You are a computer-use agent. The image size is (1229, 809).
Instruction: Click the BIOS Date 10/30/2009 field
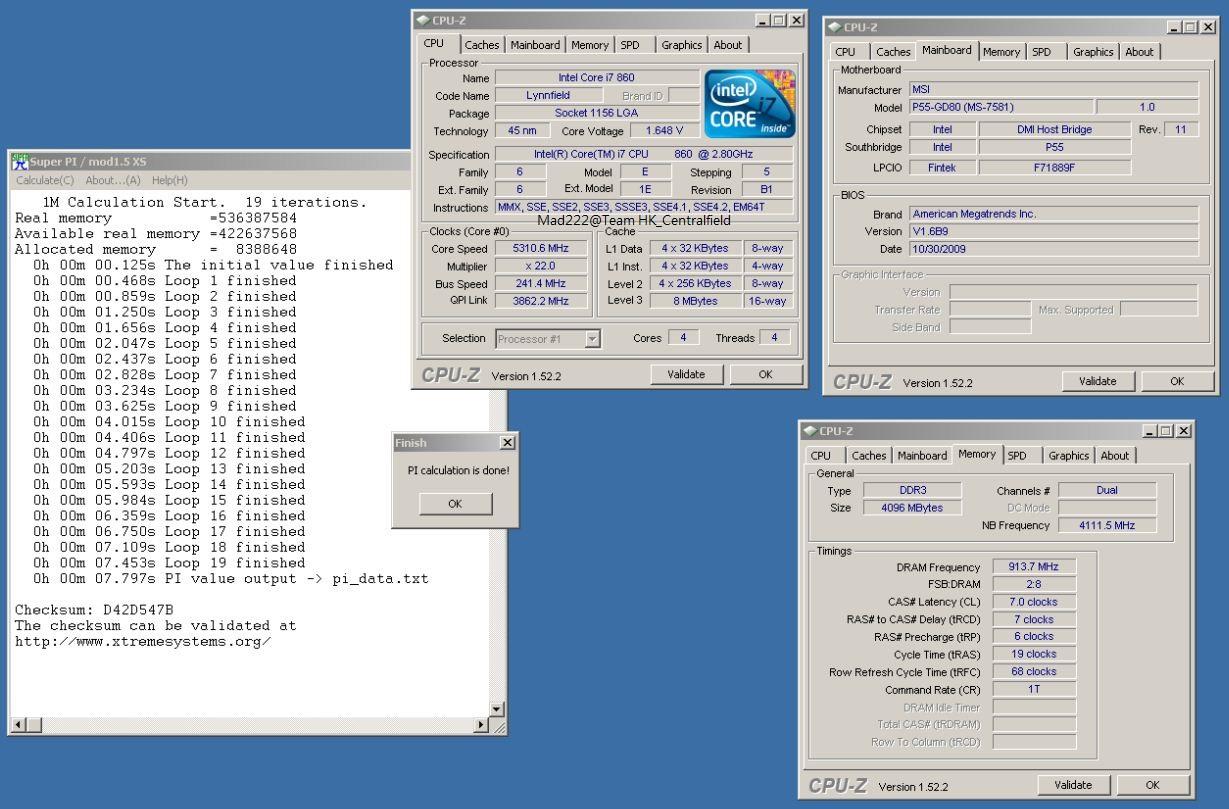pos(1052,249)
